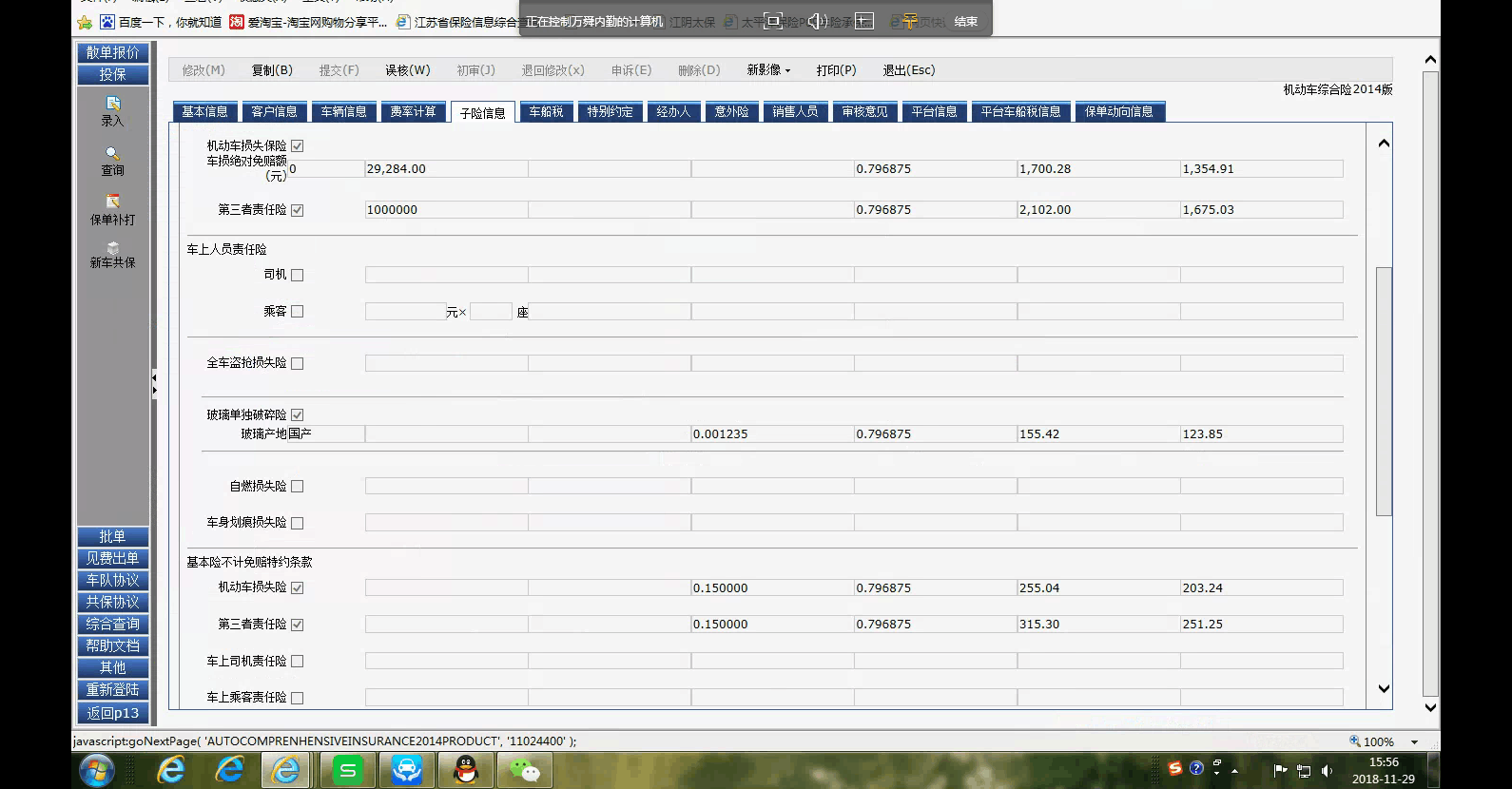
Task: Click the 误核(W) toolbar button
Action: [407, 70]
